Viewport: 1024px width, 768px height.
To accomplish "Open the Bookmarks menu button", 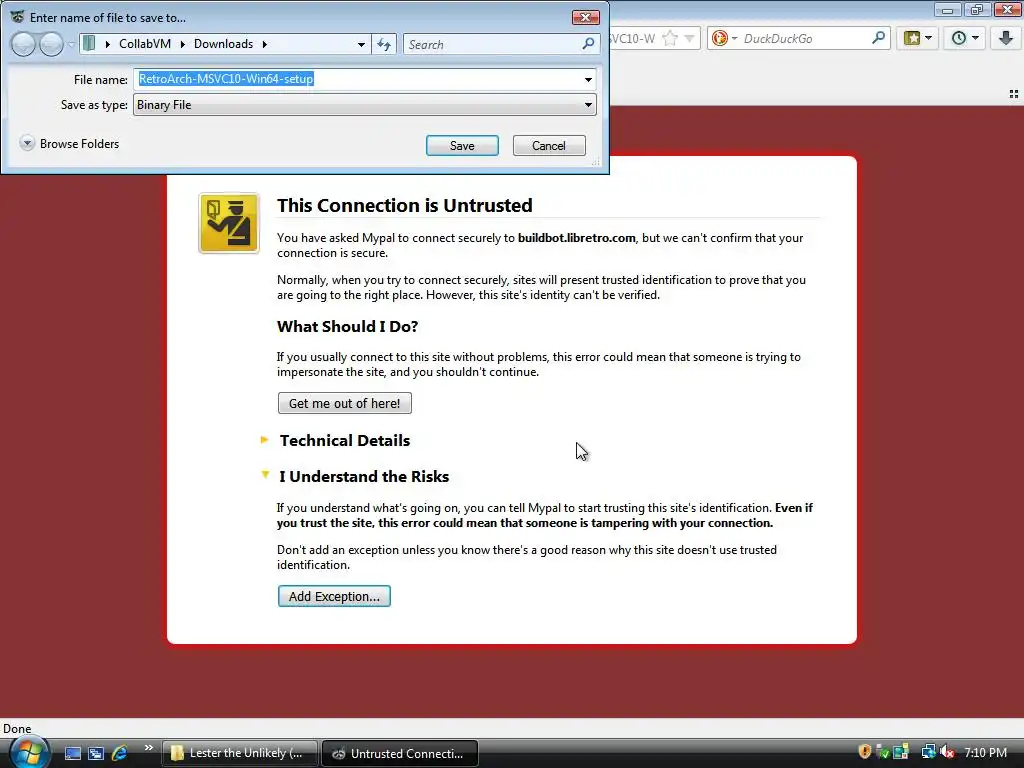I will click(x=918, y=38).
